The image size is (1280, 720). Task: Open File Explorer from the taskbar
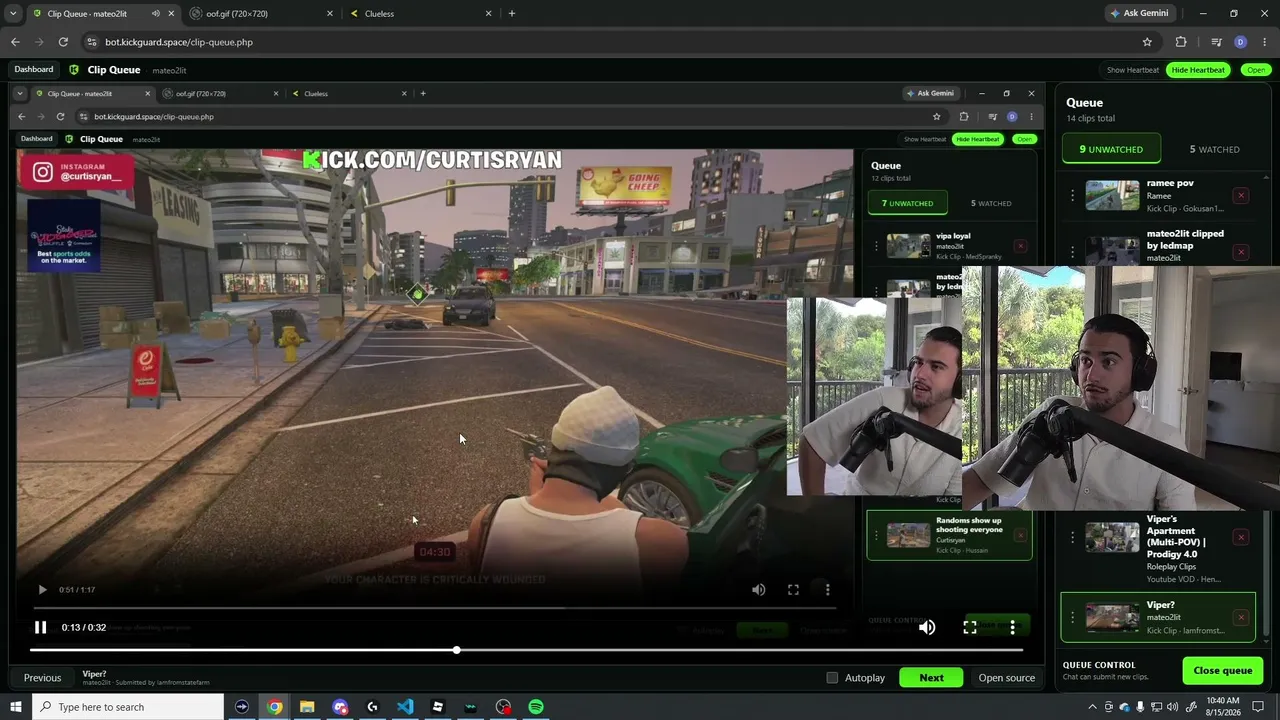(307, 707)
